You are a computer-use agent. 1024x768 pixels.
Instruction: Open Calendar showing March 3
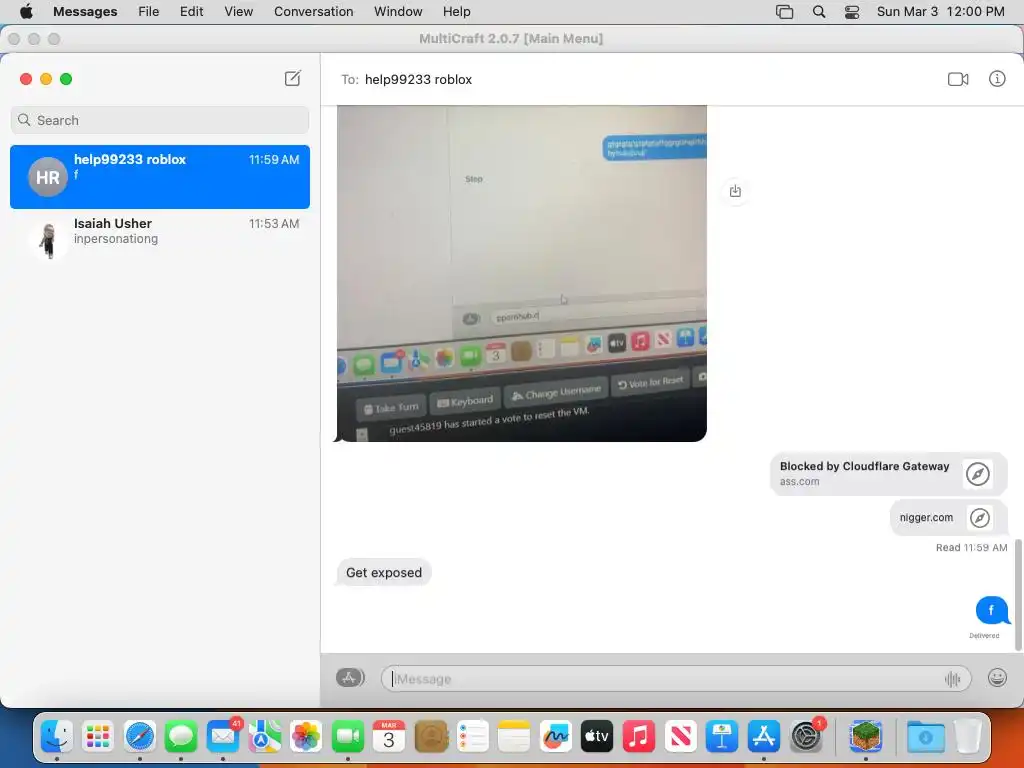click(x=389, y=737)
